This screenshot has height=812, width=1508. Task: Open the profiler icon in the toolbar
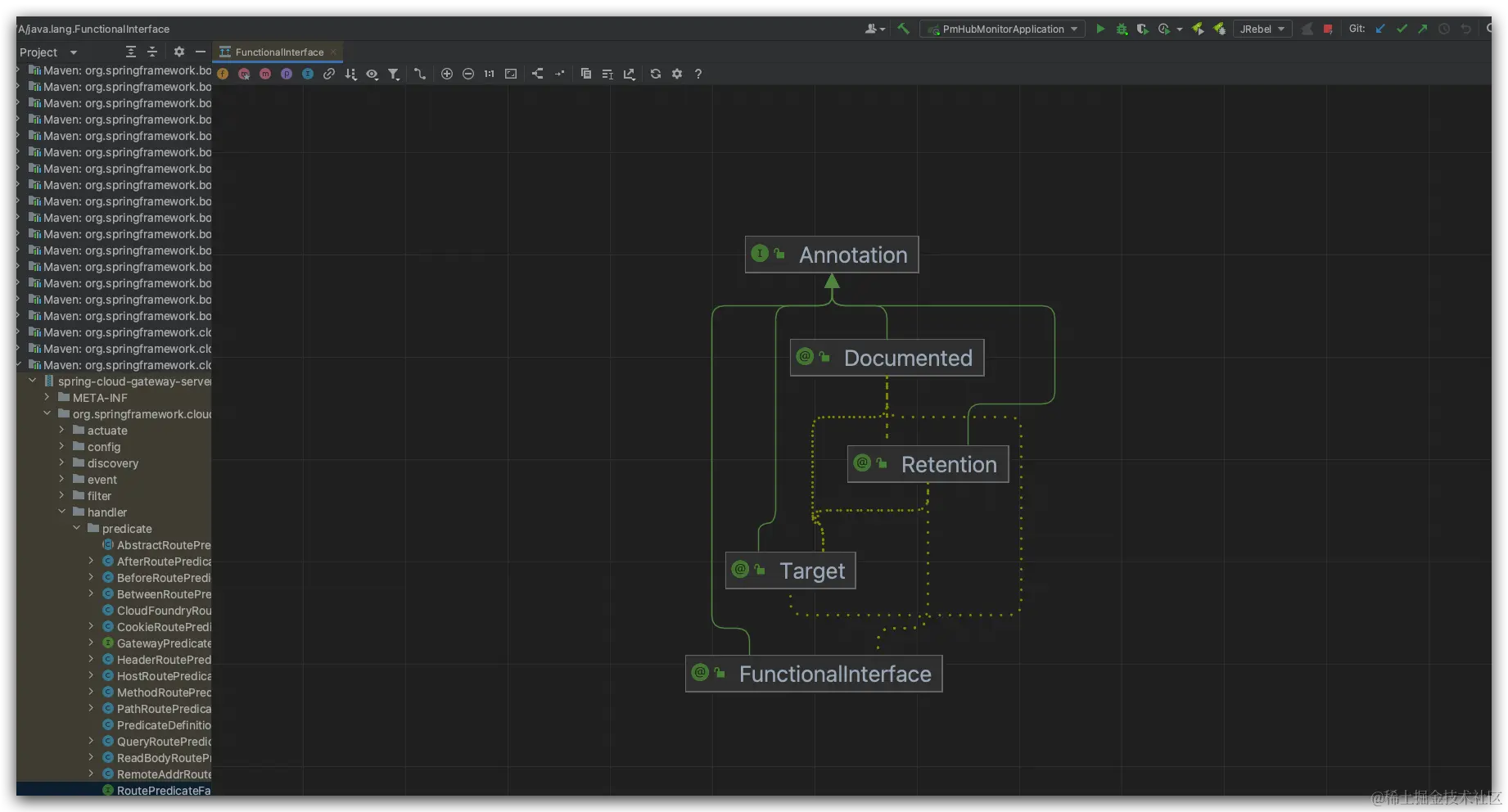click(x=1166, y=29)
